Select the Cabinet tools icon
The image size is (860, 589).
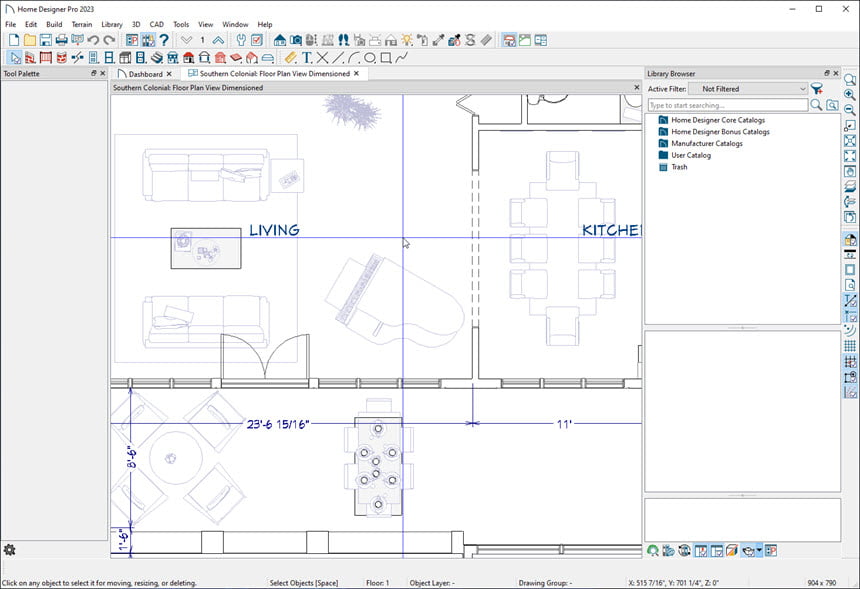pyautogui.click(x=125, y=58)
